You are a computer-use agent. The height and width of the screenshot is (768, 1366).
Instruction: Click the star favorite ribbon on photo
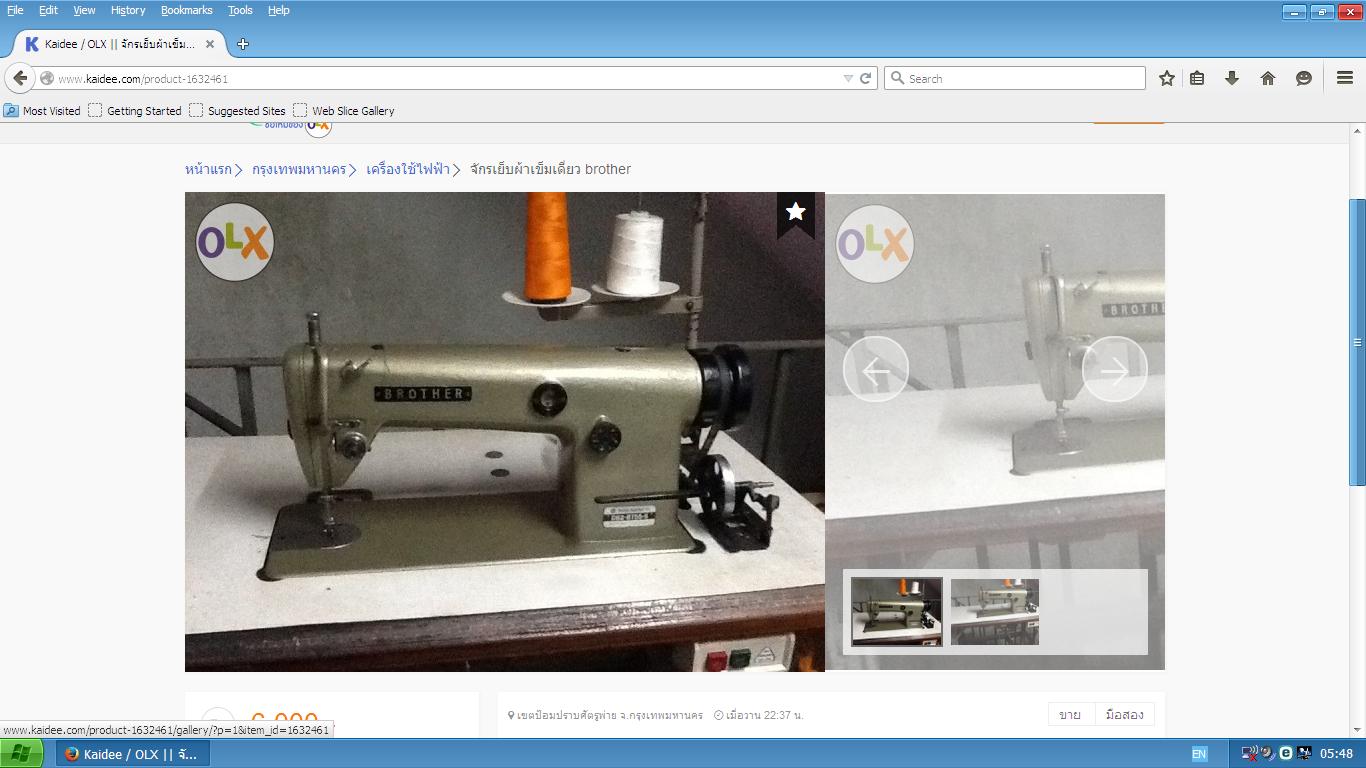[796, 214]
